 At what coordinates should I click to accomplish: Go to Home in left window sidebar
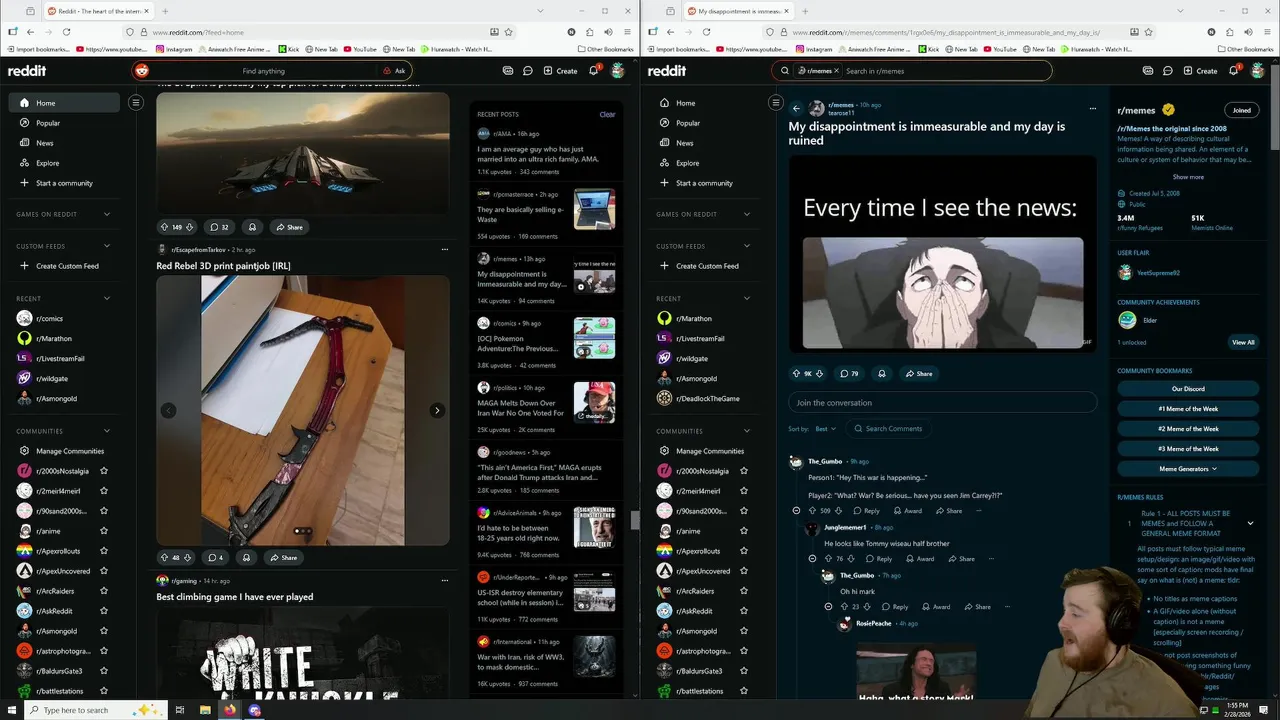pyautogui.click(x=64, y=103)
